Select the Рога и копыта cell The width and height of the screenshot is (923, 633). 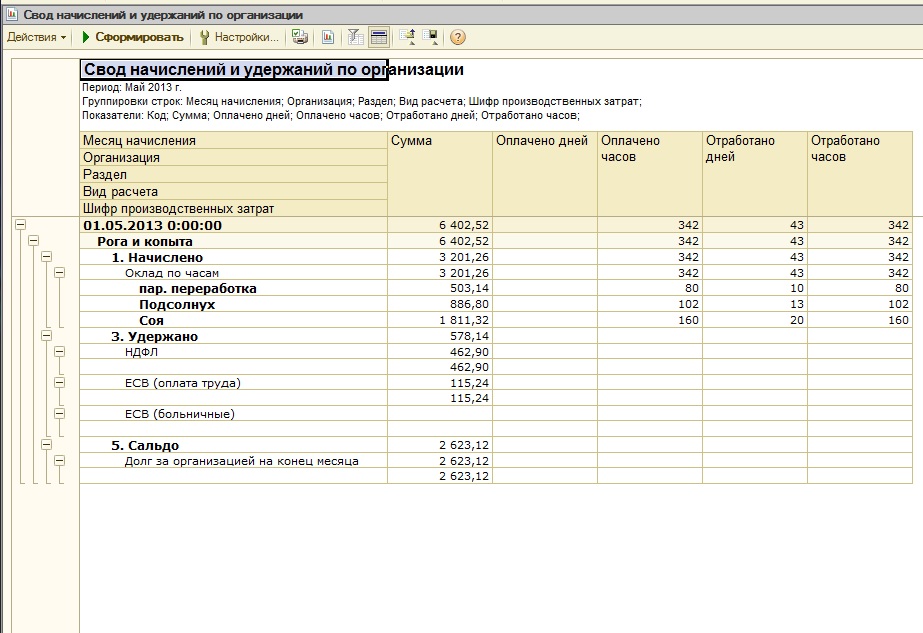tap(234, 241)
